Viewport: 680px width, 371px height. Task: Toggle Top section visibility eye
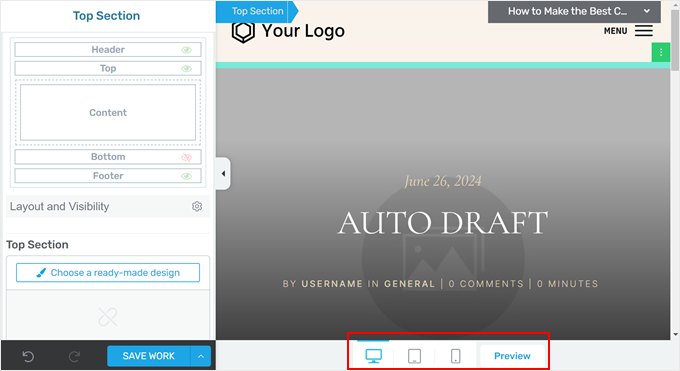coord(186,69)
